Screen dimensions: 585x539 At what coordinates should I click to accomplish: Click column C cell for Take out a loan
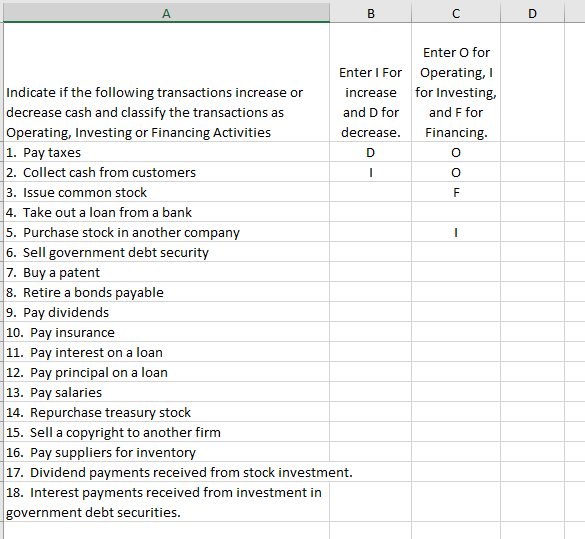tap(456, 212)
